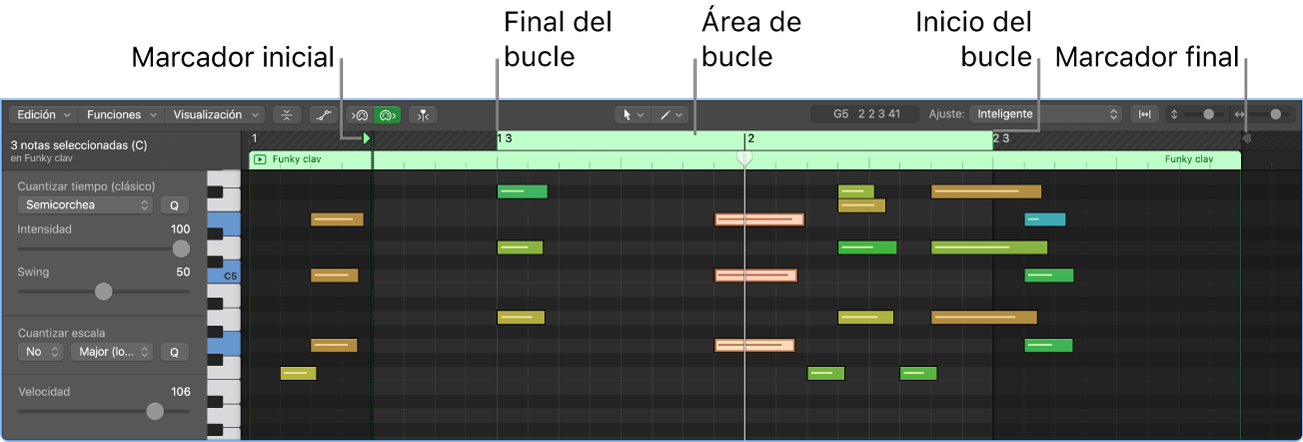The image size is (1303, 442).
Task: Click the '3 notas seleccionadas (C)' text
Action: (x=79, y=145)
